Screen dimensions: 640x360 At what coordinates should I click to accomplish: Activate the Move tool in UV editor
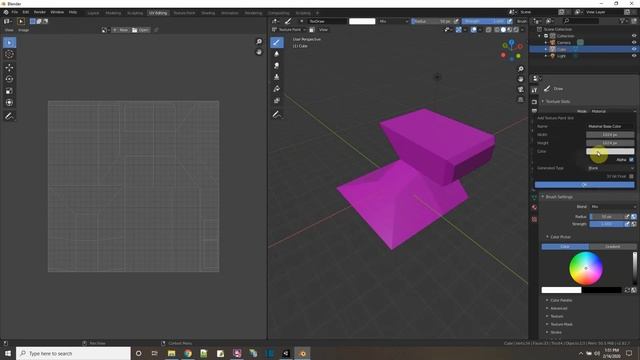click(x=9, y=68)
